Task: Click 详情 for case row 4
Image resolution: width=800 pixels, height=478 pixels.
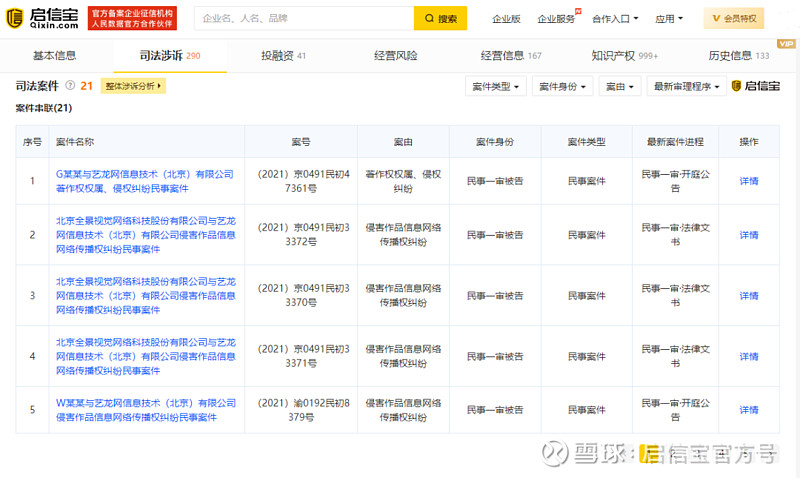Action: [749, 356]
